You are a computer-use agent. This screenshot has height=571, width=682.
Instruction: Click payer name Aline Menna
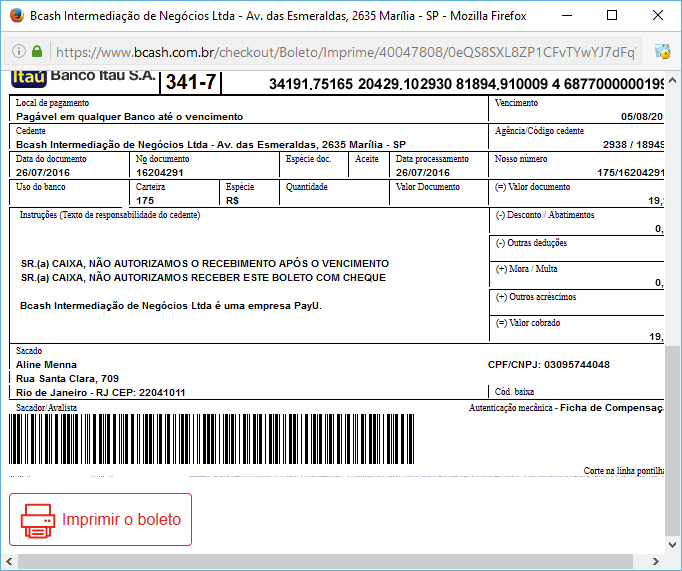point(47,364)
